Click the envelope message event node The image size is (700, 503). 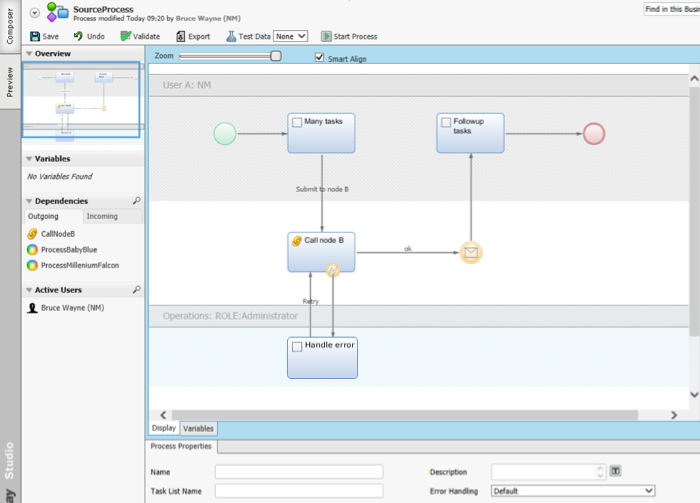pyautogui.click(x=471, y=253)
